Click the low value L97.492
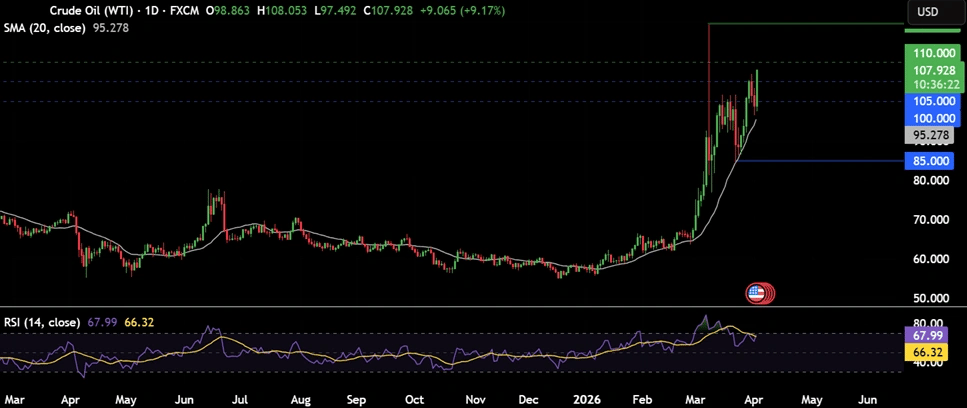Viewport: 967px width, 408px height. (336, 11)
